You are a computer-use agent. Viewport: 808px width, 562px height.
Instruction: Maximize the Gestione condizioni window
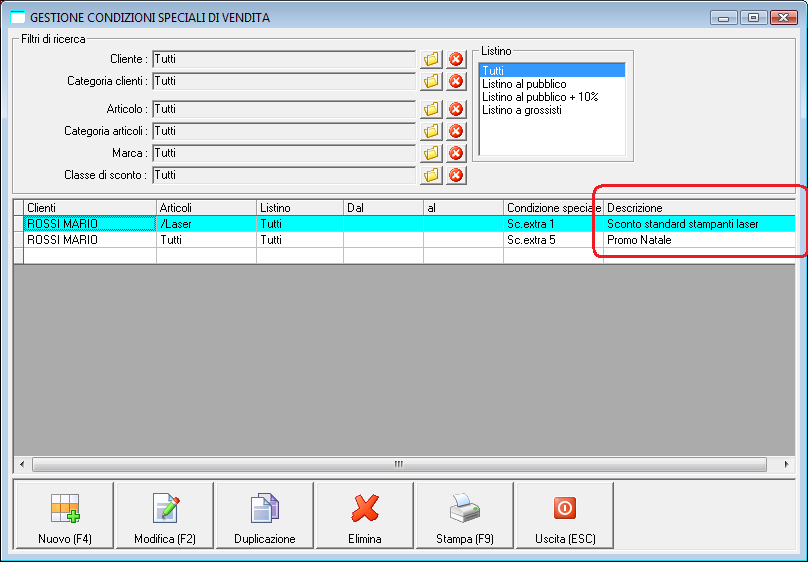tap(753, 18)
